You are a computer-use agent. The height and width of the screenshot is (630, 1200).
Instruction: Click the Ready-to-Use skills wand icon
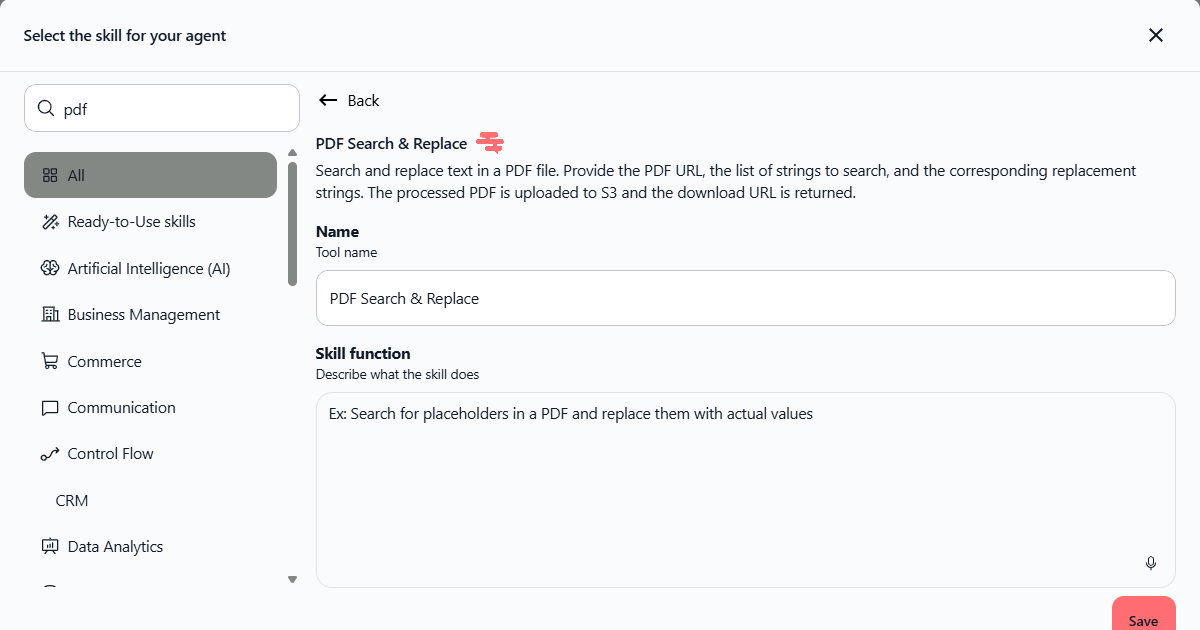click(x=50, y=222)
